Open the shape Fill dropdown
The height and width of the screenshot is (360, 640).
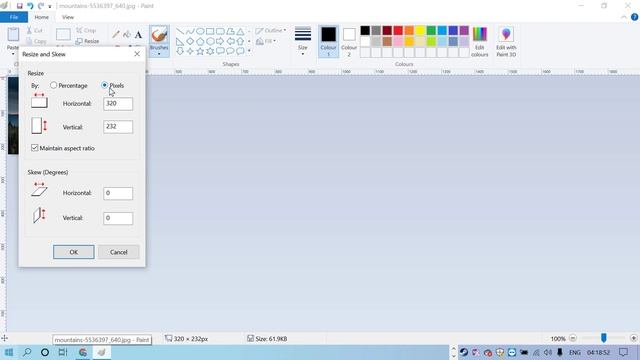(266, 41)
